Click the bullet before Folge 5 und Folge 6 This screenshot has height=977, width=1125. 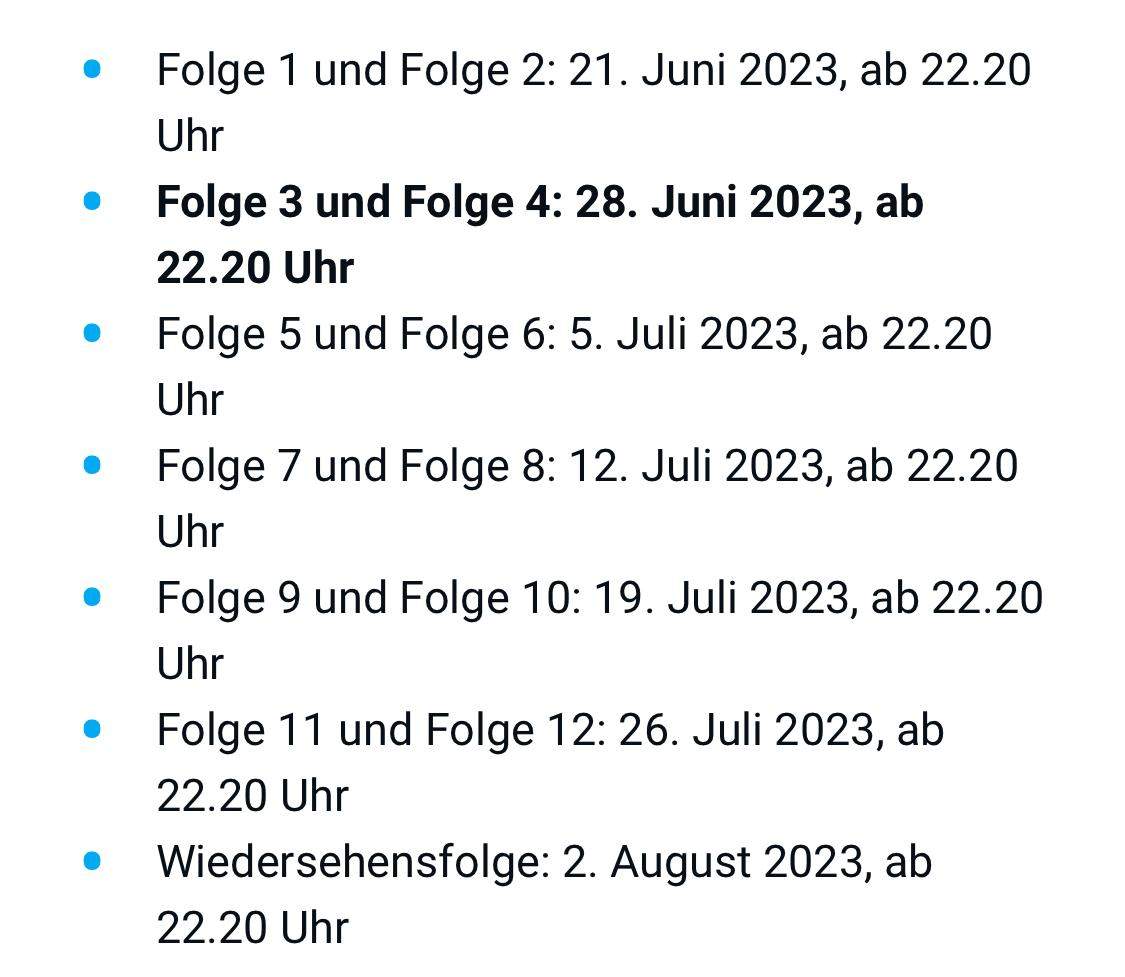pyautogui.click(x=93, y=333)
